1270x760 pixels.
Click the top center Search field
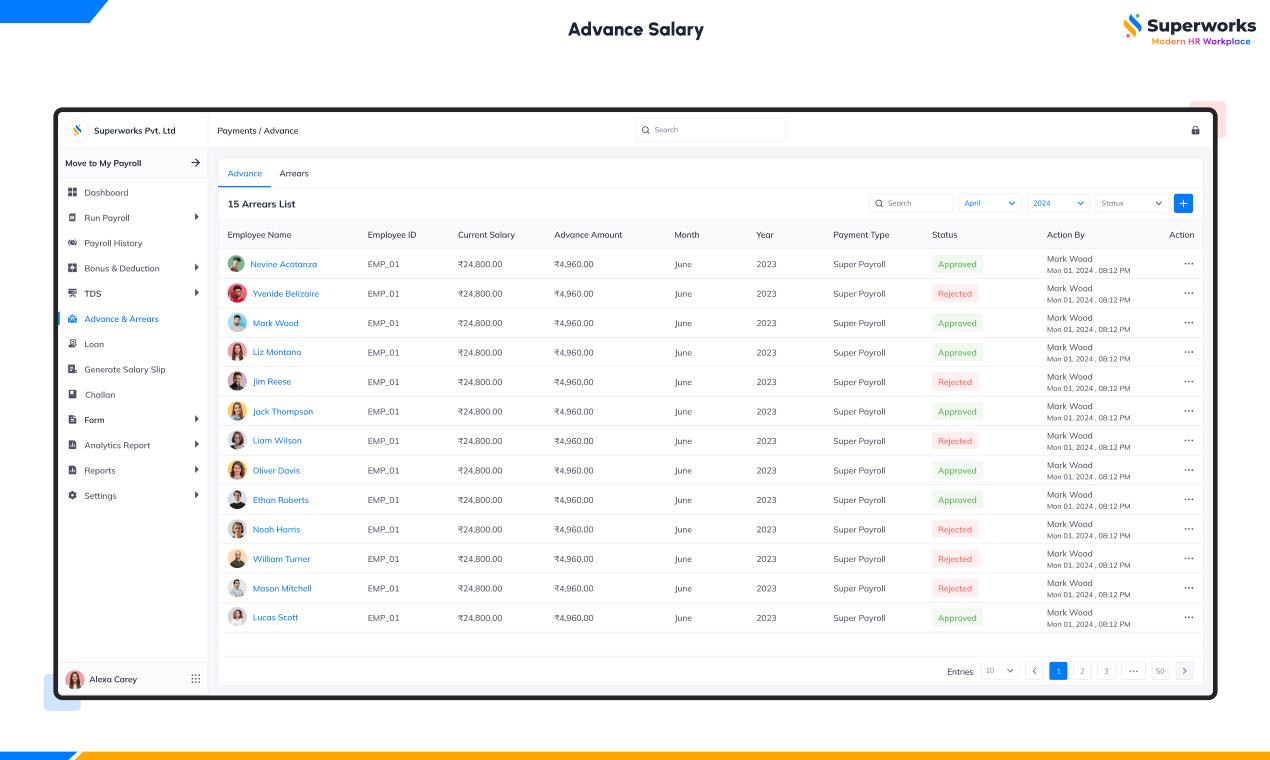[710, 130]
